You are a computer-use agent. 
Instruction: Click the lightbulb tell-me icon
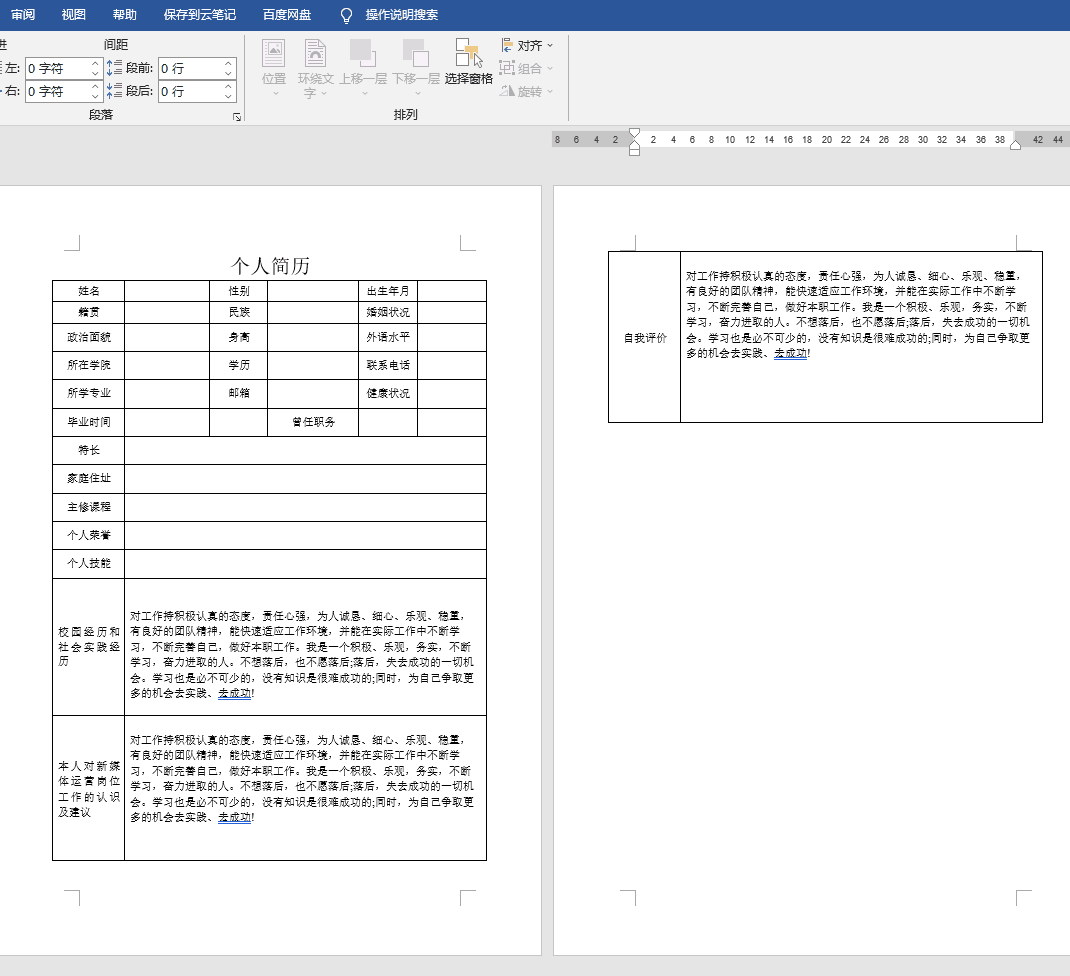[x=347, y=15]
